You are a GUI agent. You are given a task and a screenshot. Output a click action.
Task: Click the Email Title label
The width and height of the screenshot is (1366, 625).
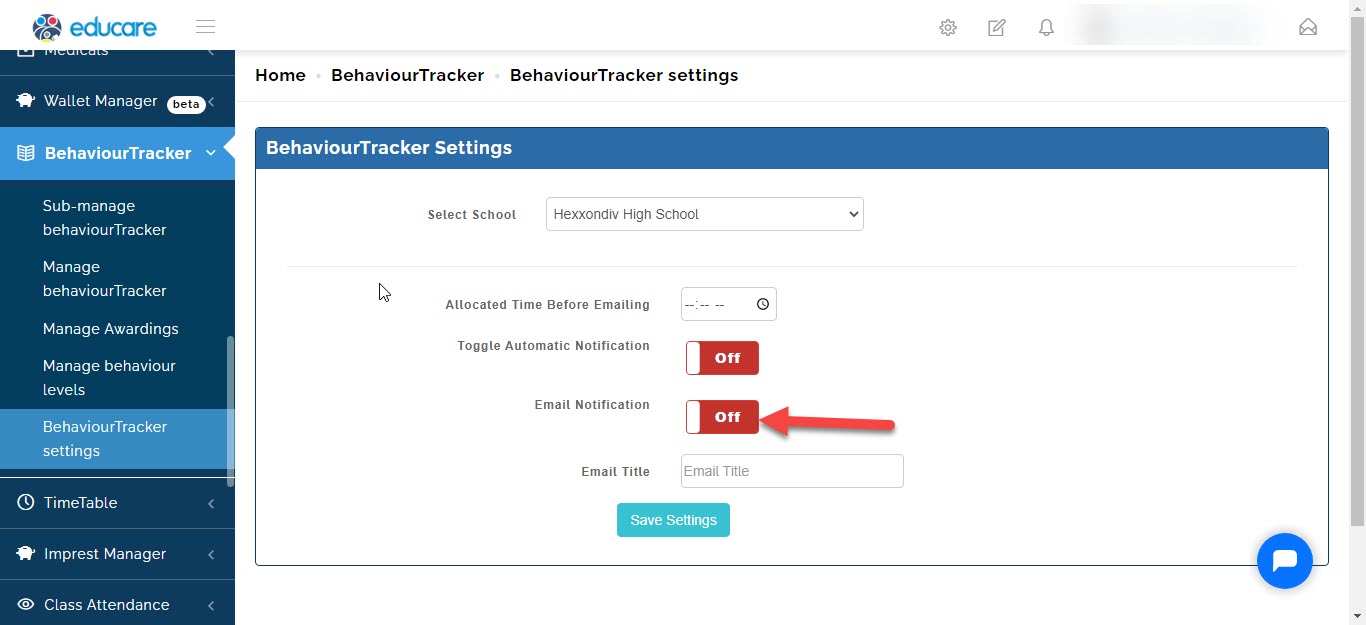tap(615, 472)
